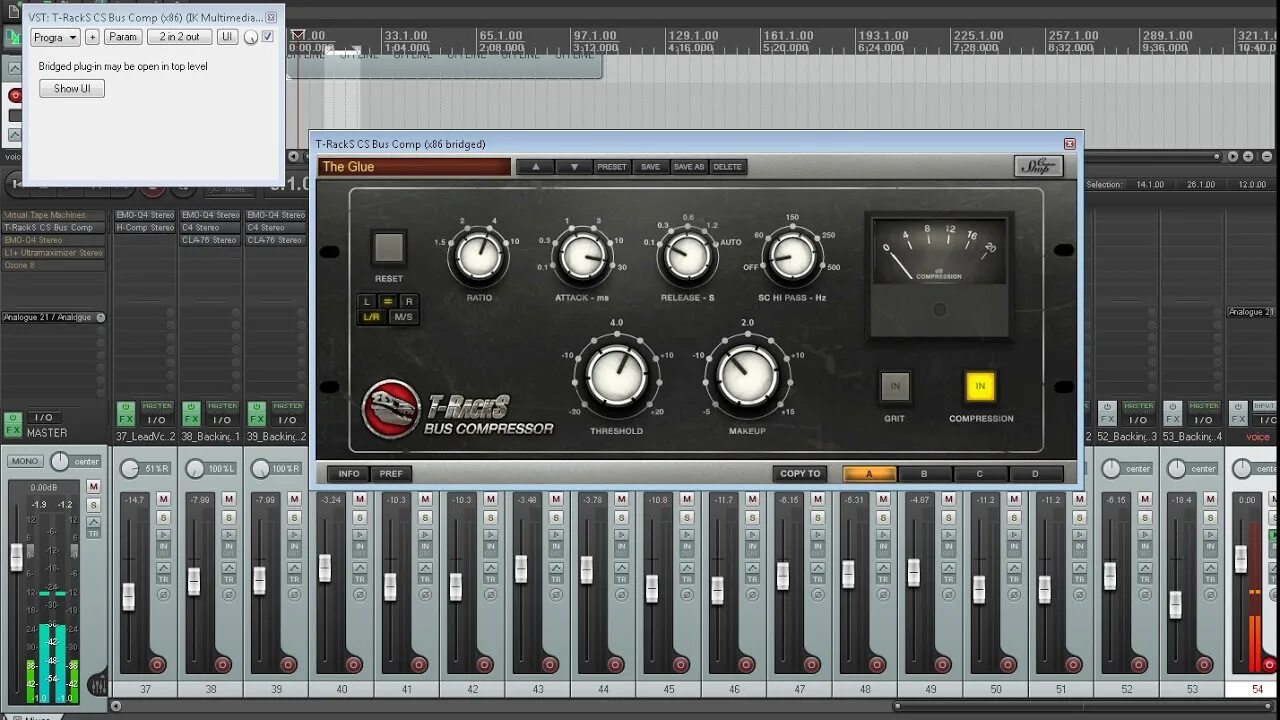The width and height of the screenshot is (1280, 720).
Task: Select 'Ozone 8' FX entry
Action: (52, 265)
